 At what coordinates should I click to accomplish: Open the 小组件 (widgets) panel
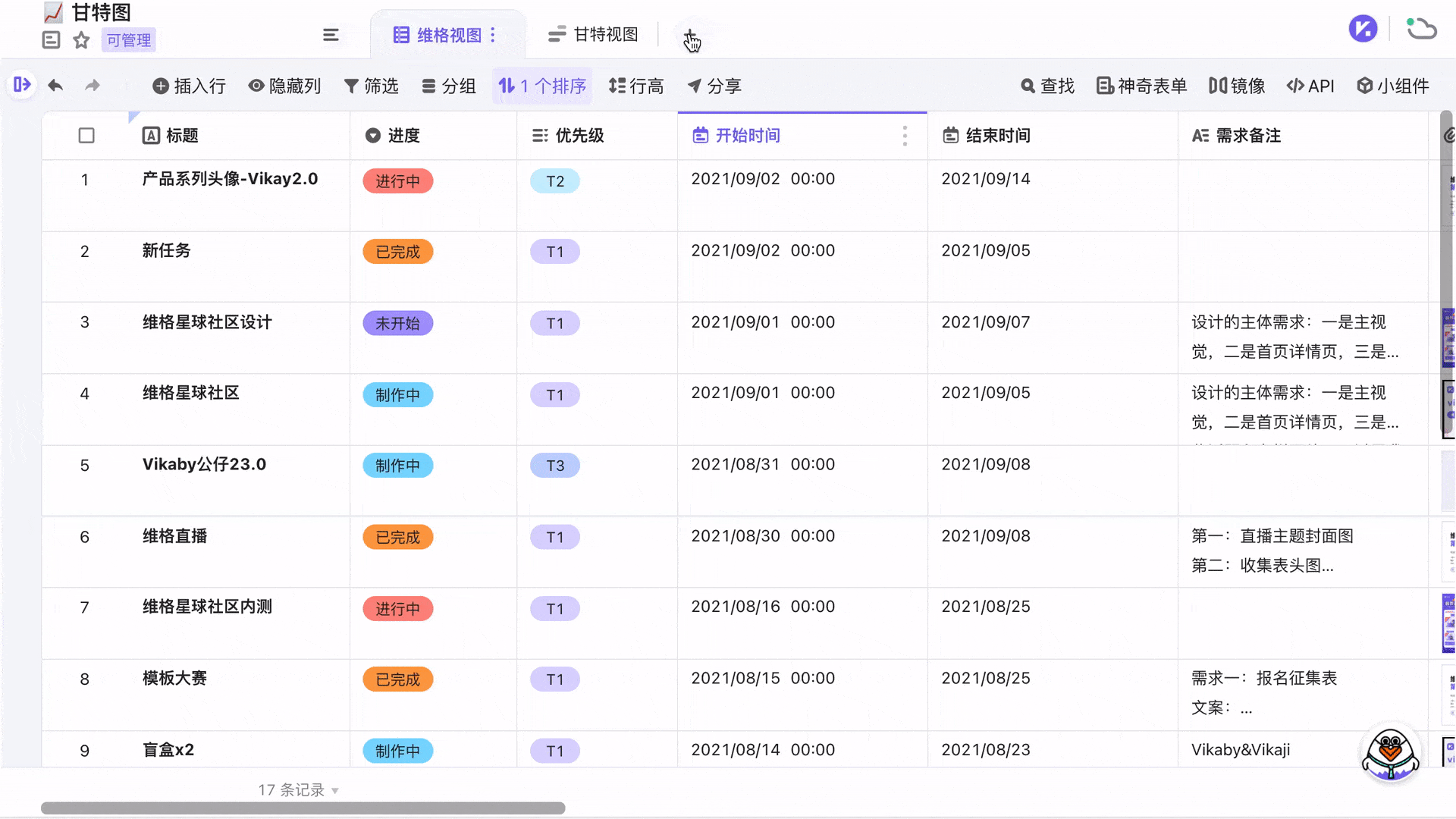[1393, 86]
